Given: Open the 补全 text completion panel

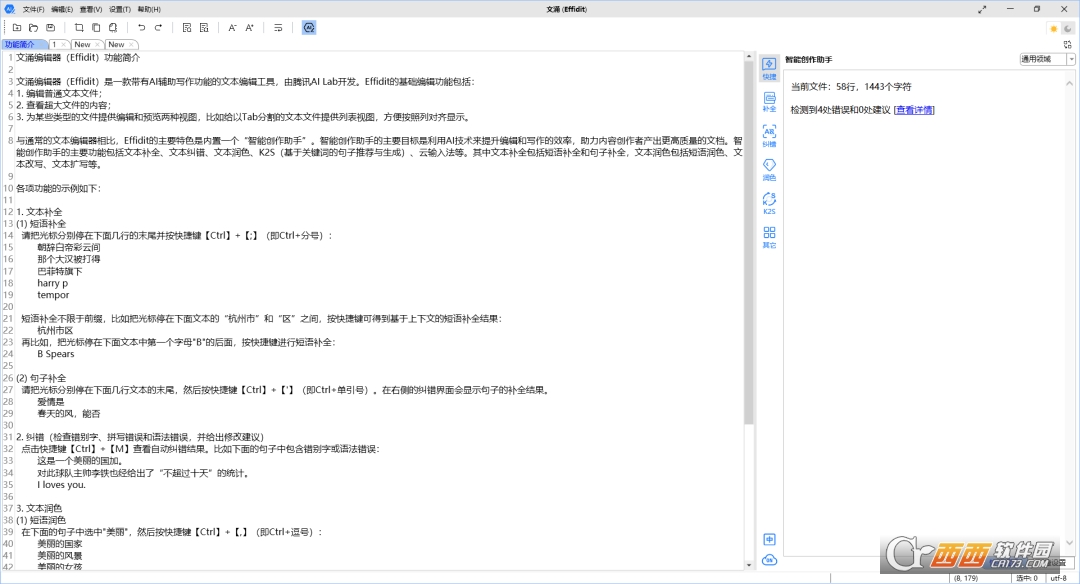Looking at the screenshot, I should tap(769, 101).
